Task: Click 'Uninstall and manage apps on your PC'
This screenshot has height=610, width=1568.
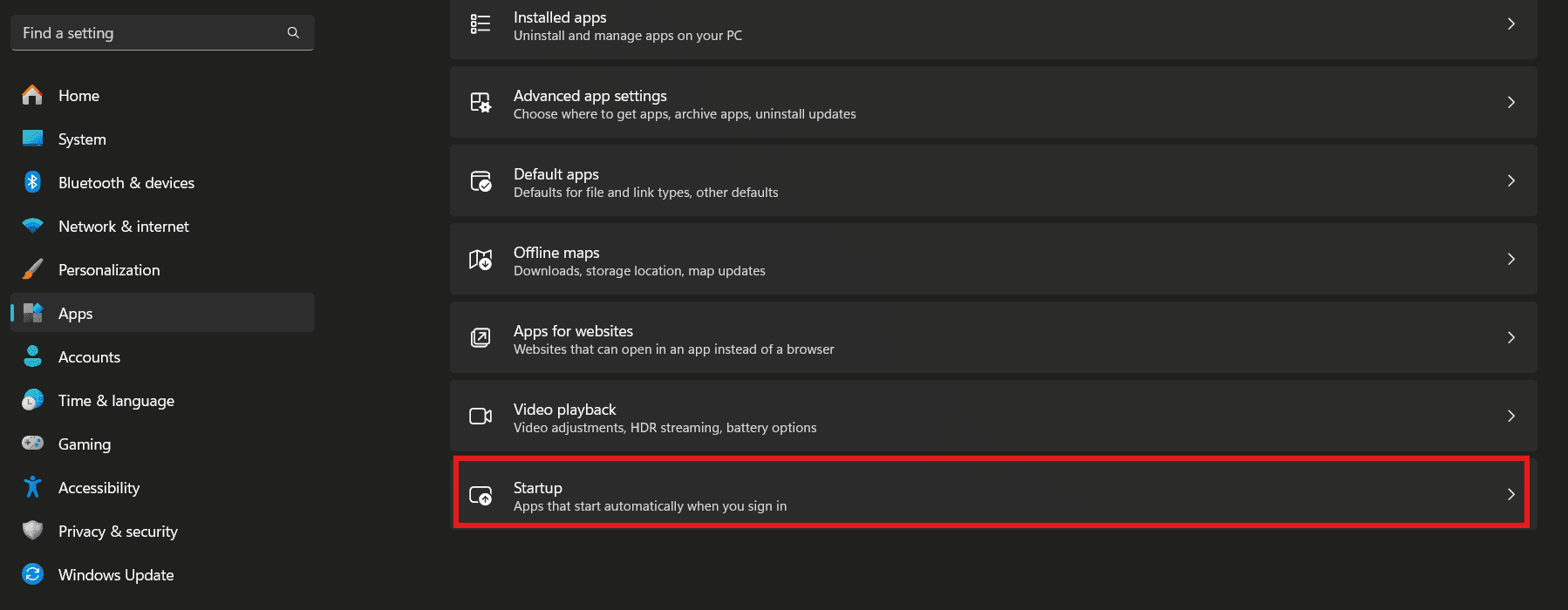Action: (628, 36)
